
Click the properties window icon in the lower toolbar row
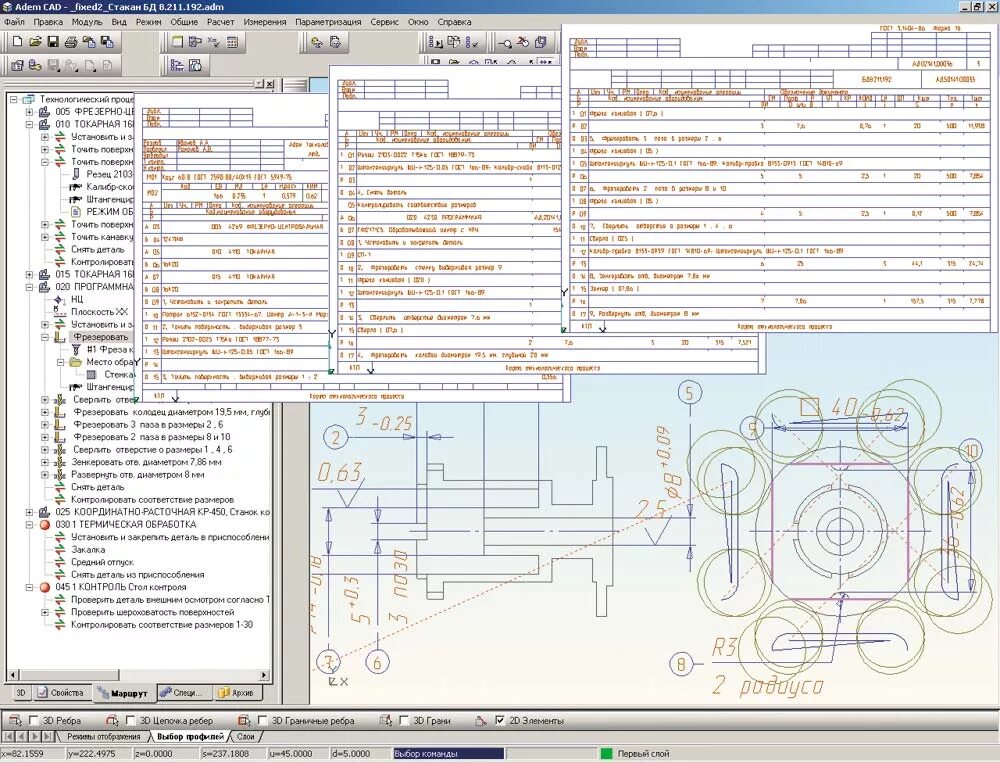17,64
